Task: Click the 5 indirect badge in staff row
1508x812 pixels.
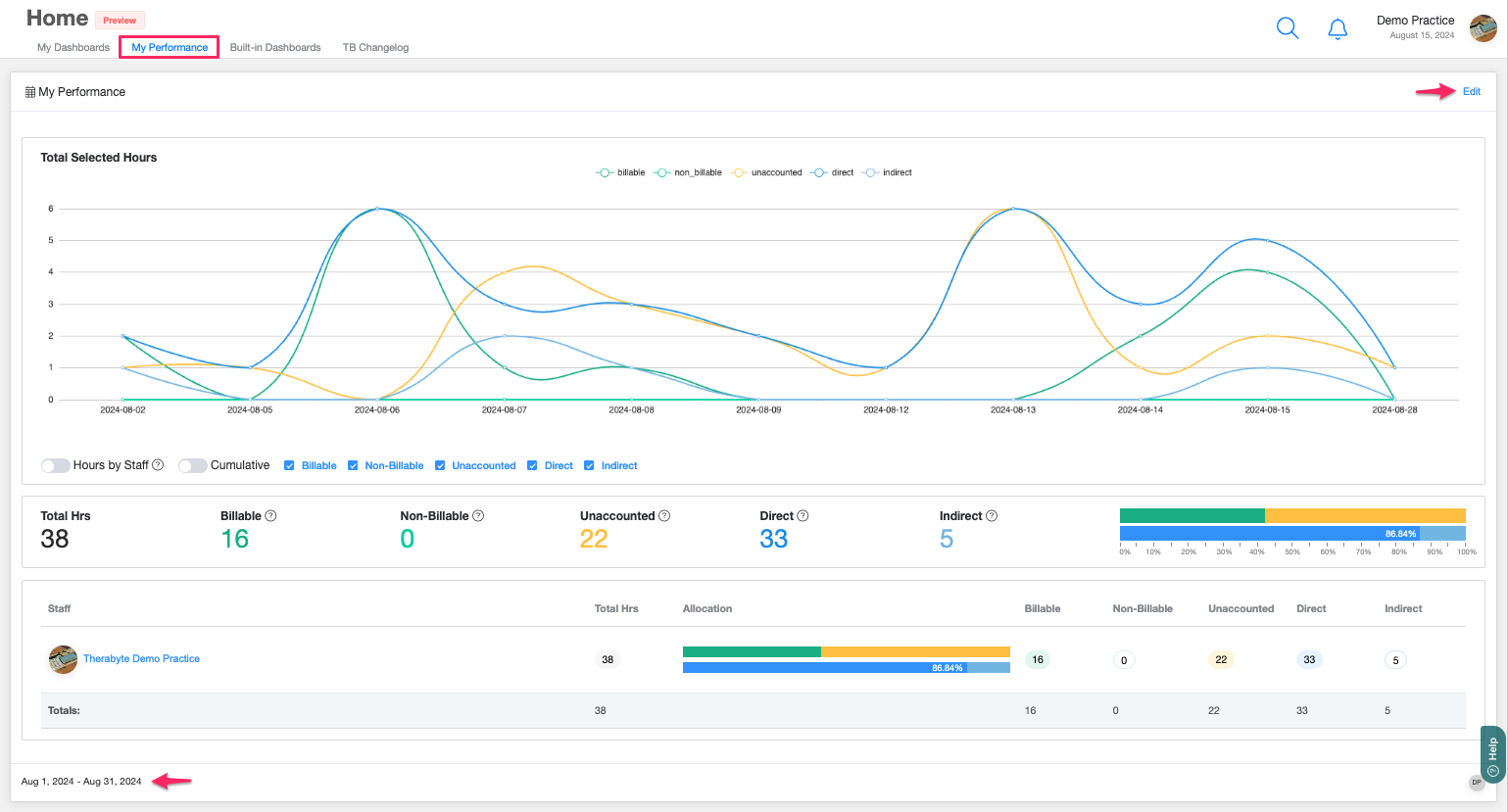Action: click(1396, 660)
